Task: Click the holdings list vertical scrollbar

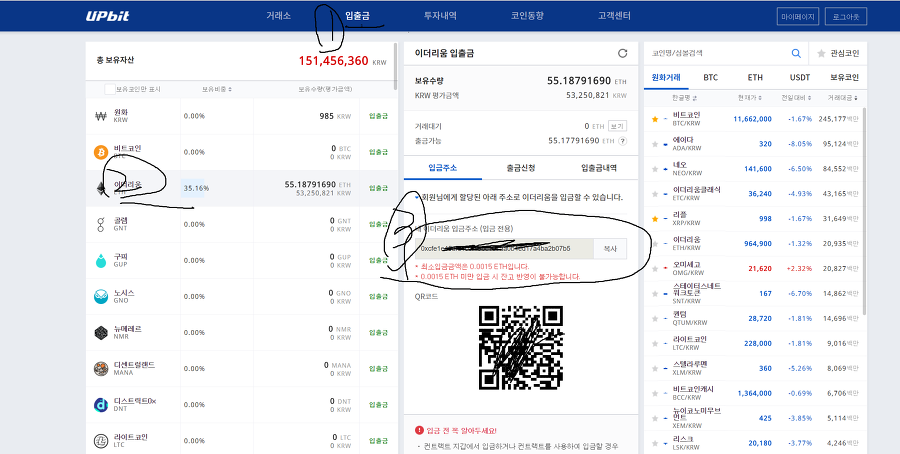Action: (x=395, y=66)
